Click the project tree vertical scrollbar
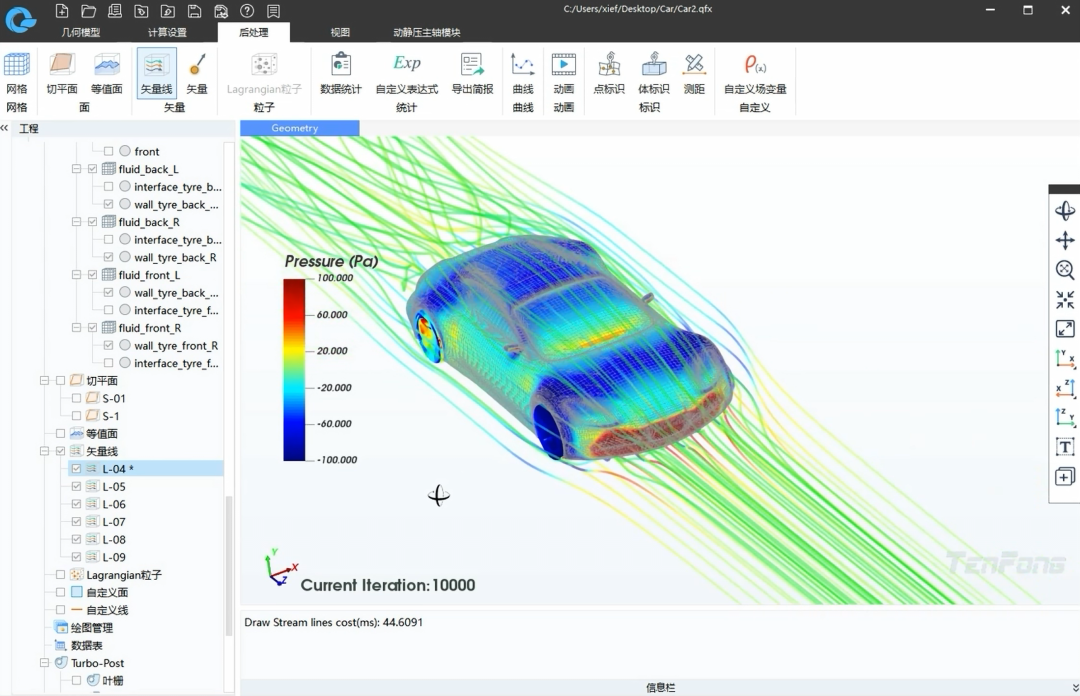Viewport: 1080px width, 696px height. [229, 565]
